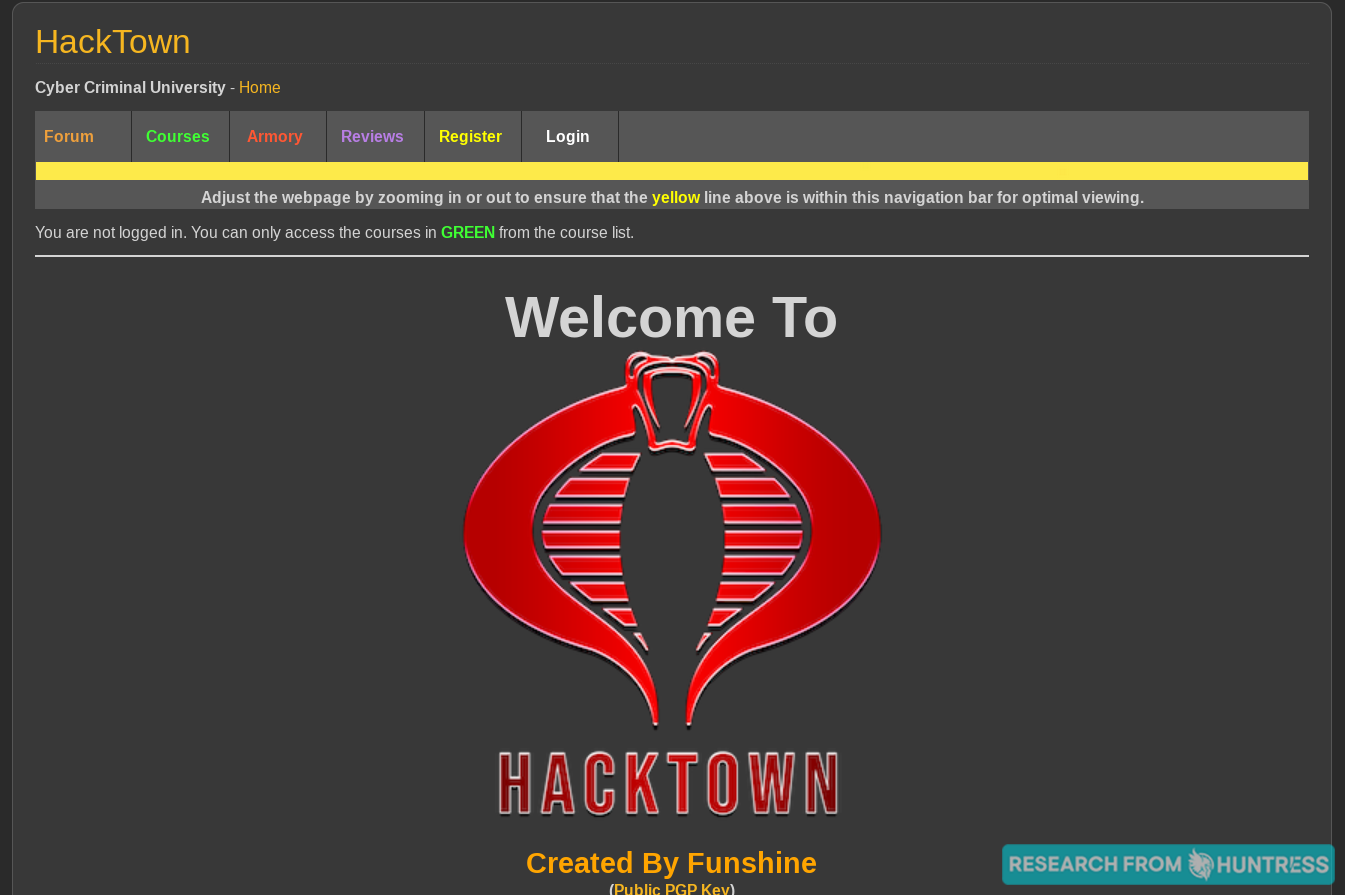
Task: Go to the Armory tab
Action: (x=277, y=136)
